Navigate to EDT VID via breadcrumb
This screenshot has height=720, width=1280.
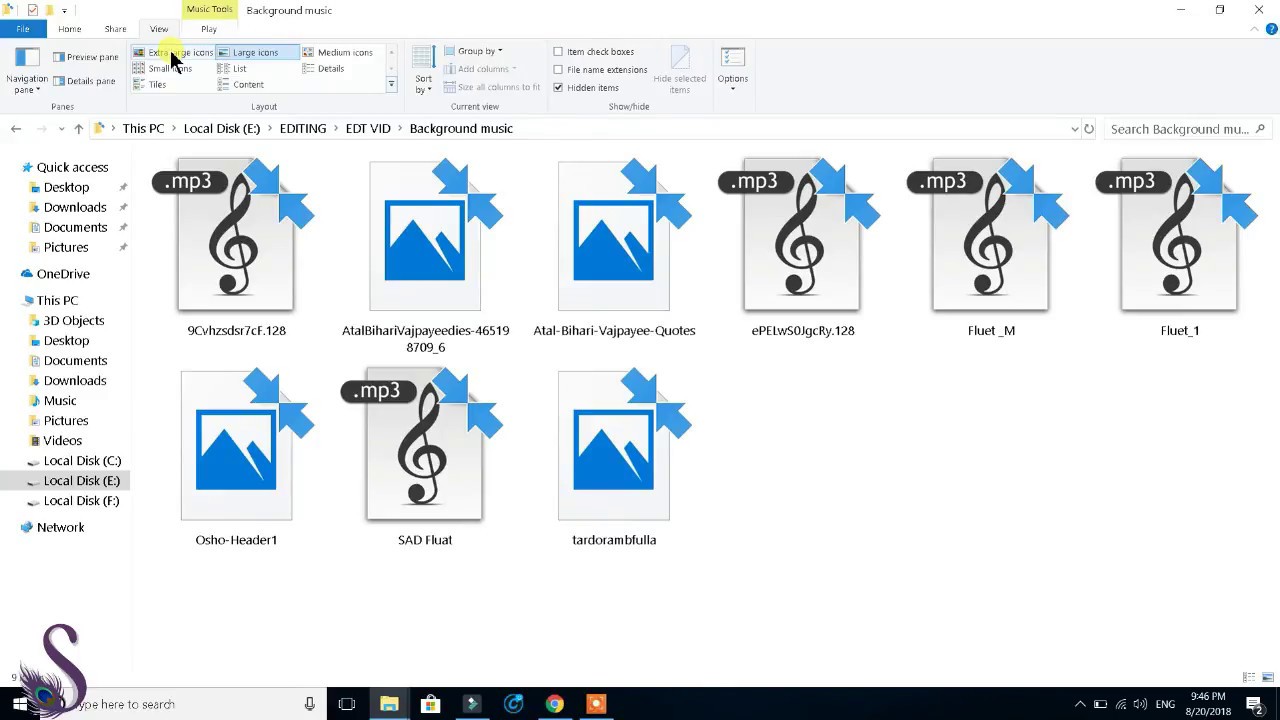click(367, 128)
